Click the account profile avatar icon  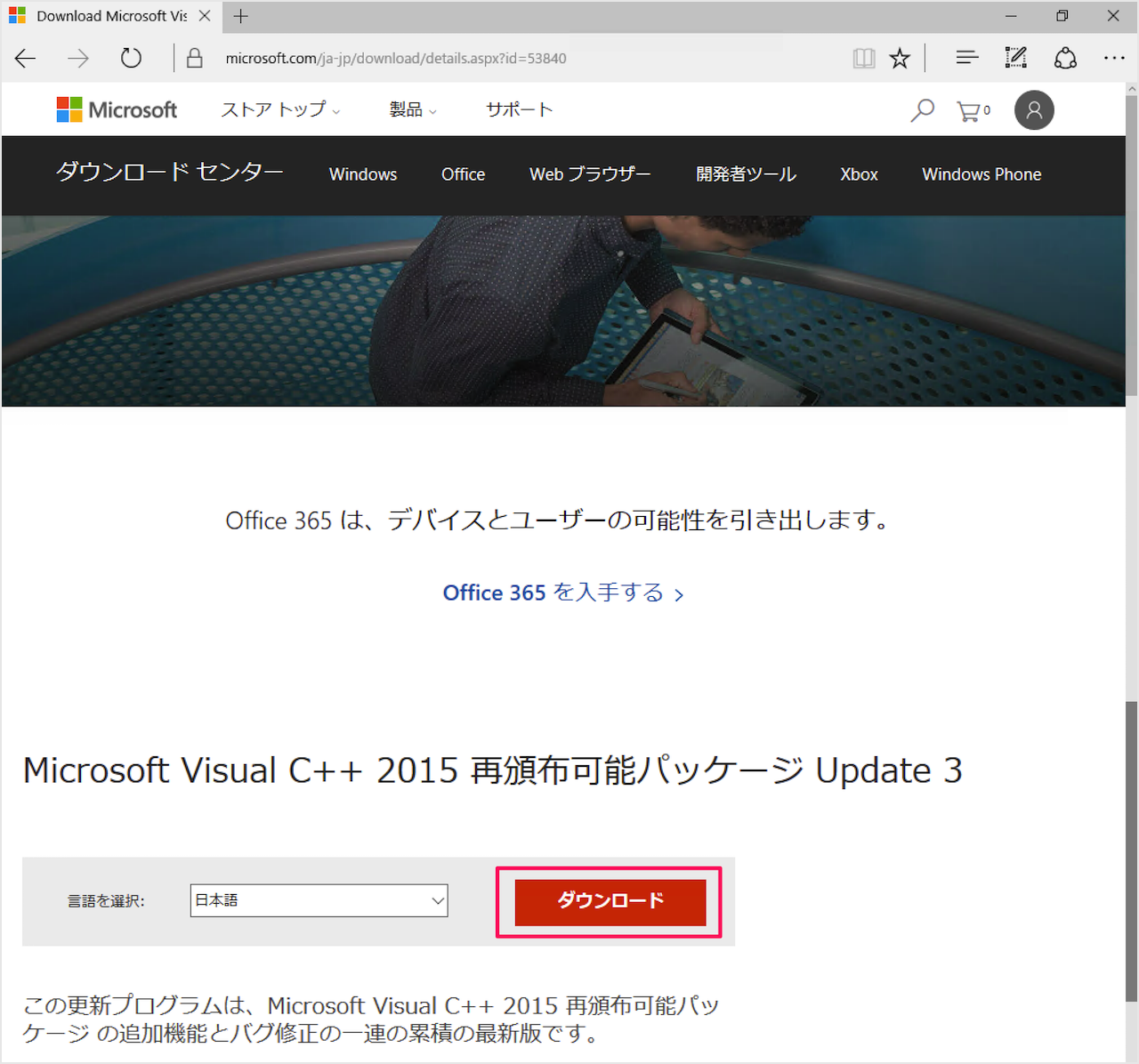tap(1034, 110)
